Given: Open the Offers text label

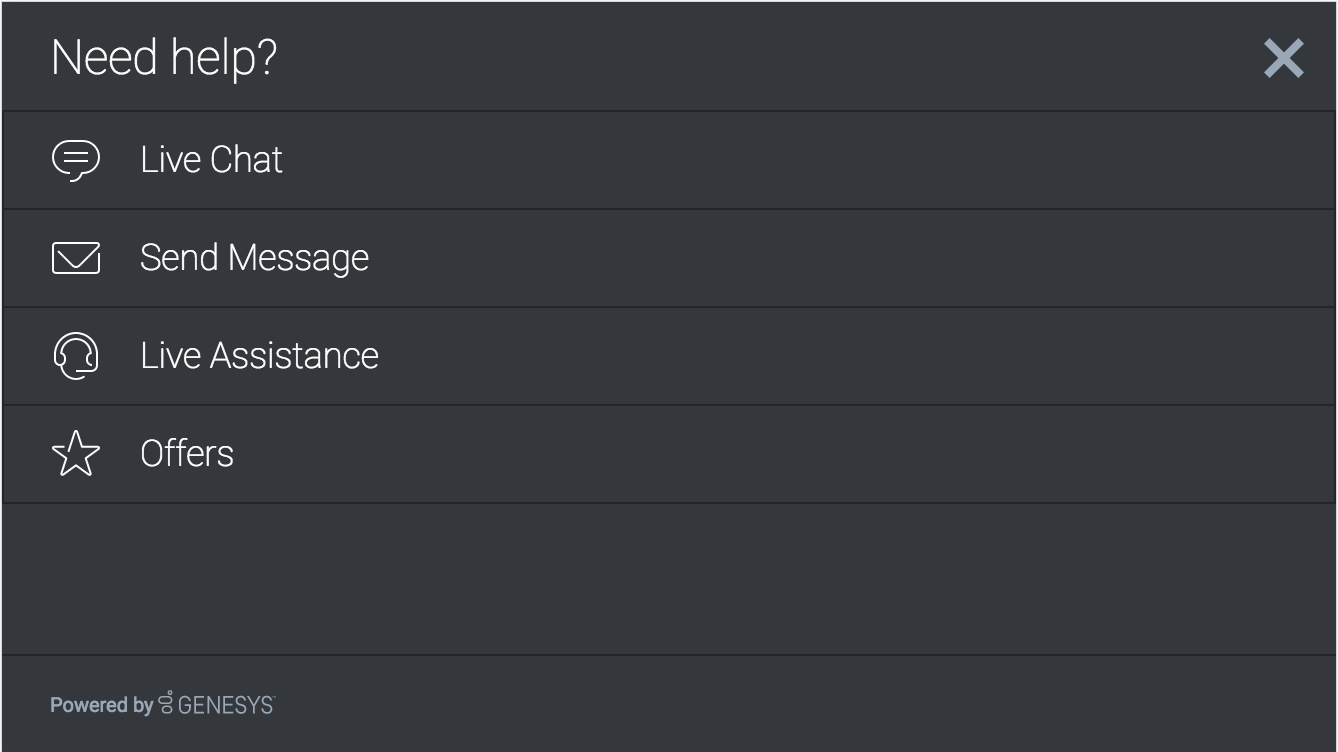Looking at the screenshot, I should click(x=187, y=454).
